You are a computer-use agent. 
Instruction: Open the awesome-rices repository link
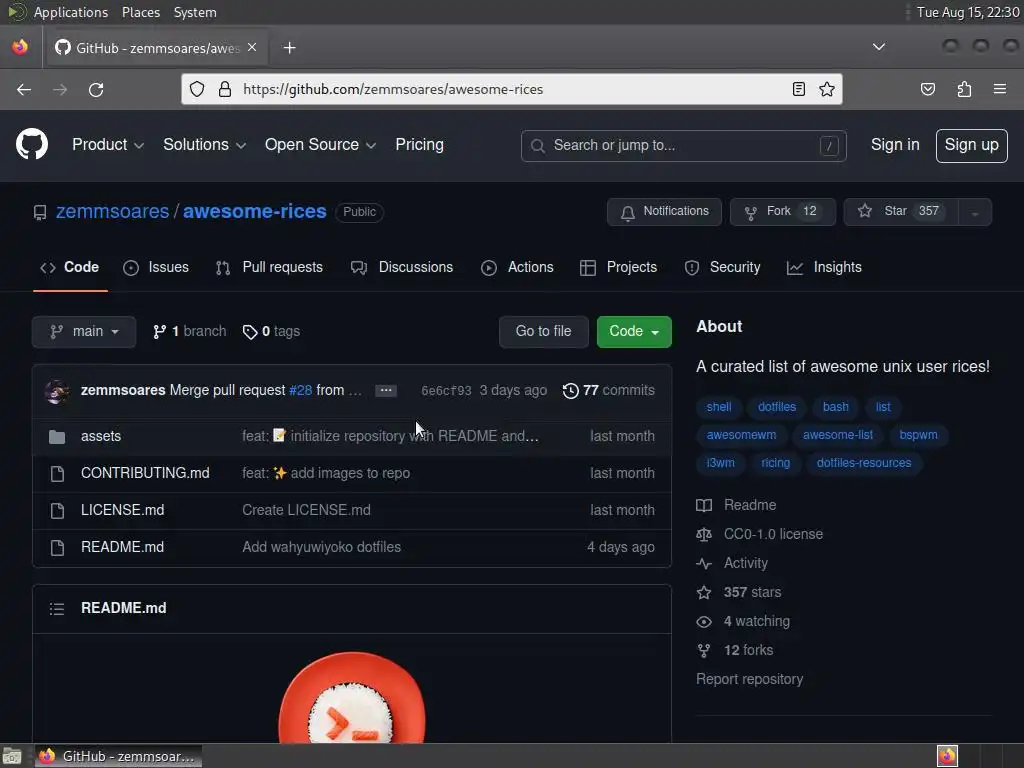[x=255, y=212]
